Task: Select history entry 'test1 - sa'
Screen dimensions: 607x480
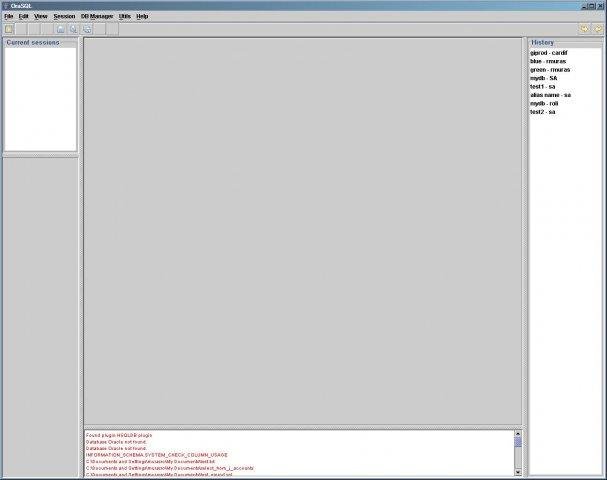Action: (x=542, y=87)
